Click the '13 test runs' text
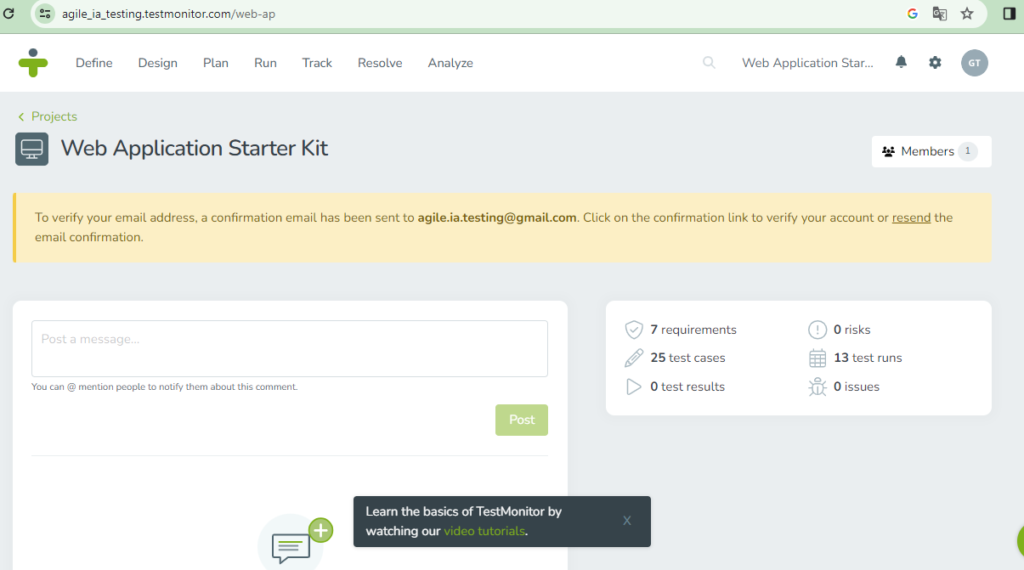The height and width of the screenshot is (570, 1024). point(867,358)
